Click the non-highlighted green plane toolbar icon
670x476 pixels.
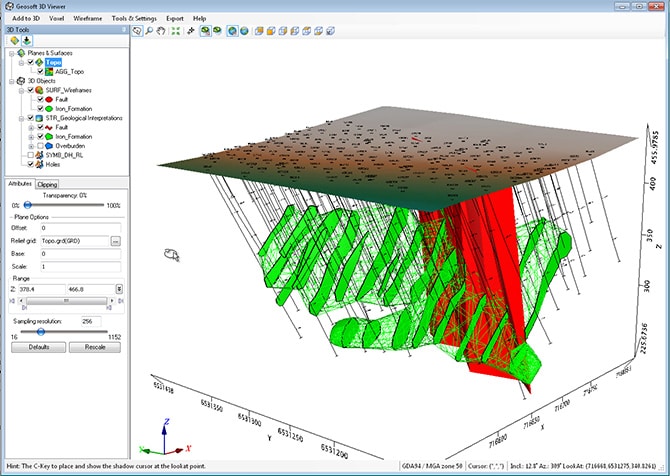pos(217,31)
